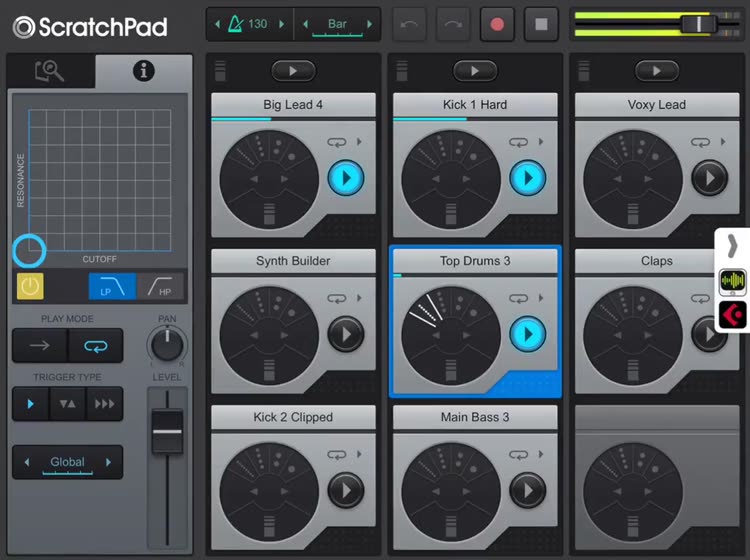Expand arrow on Kick 1 Hard pad
This screenshot has width=750, height=560.
[x=541, y=142]
